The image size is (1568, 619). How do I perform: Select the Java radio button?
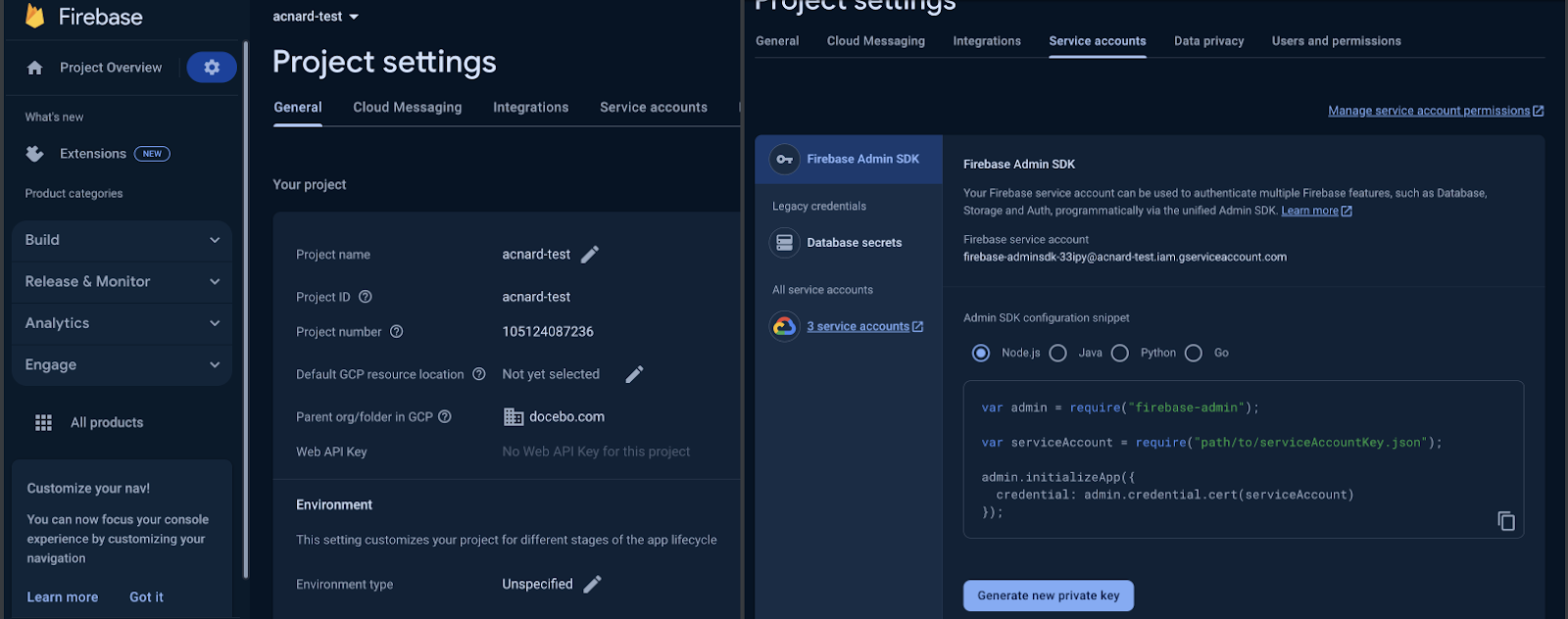(x=1058, y=353)
